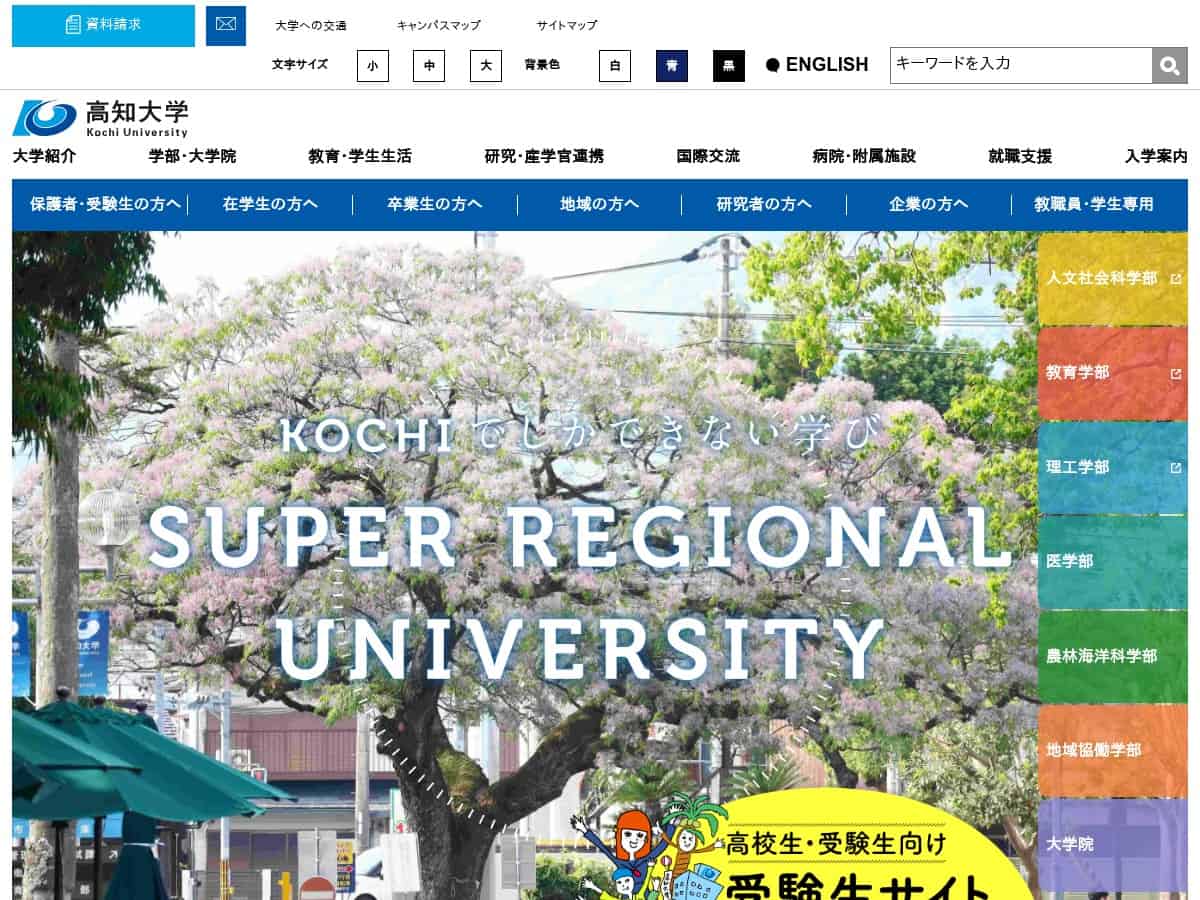Viewport: 1200px width, 900px height.
Task: Click the external link icon on 教育学部
Action: click(x=1176, y=373)
